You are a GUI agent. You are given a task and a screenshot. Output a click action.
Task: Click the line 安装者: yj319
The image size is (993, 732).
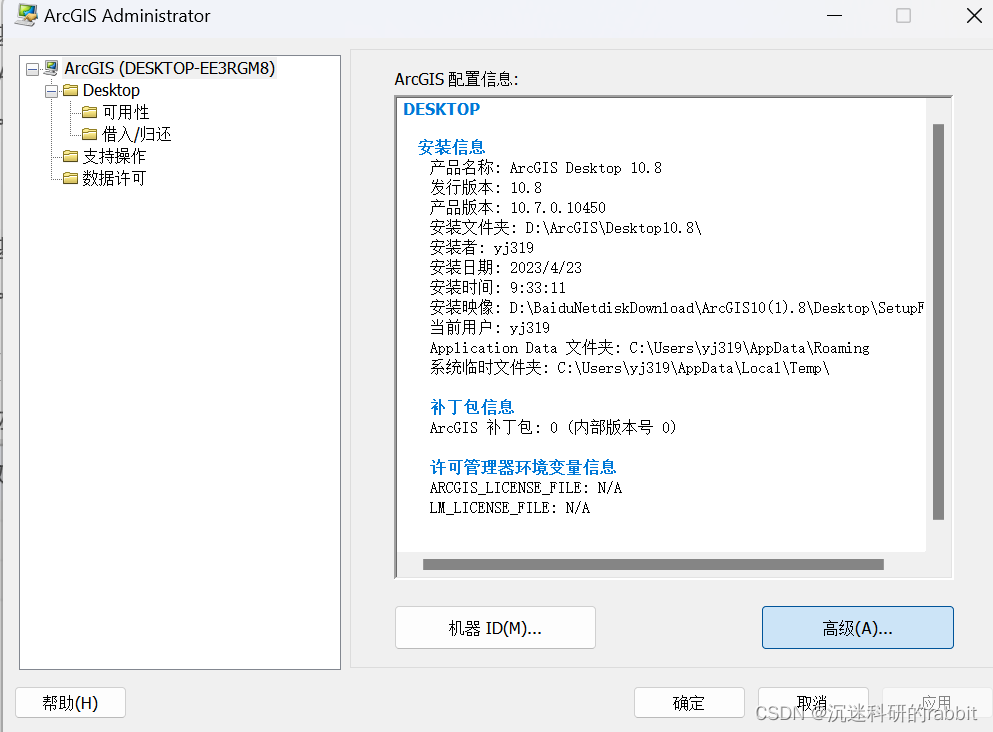click(x=481, y=248)
